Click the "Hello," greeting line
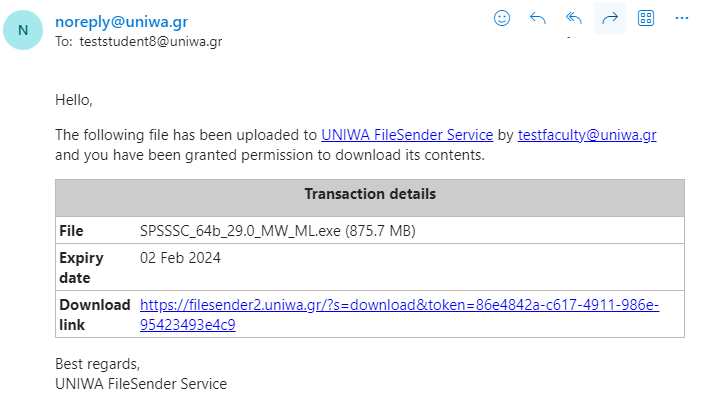This screenshot has width=709, height=402. [x=74, y=99]
